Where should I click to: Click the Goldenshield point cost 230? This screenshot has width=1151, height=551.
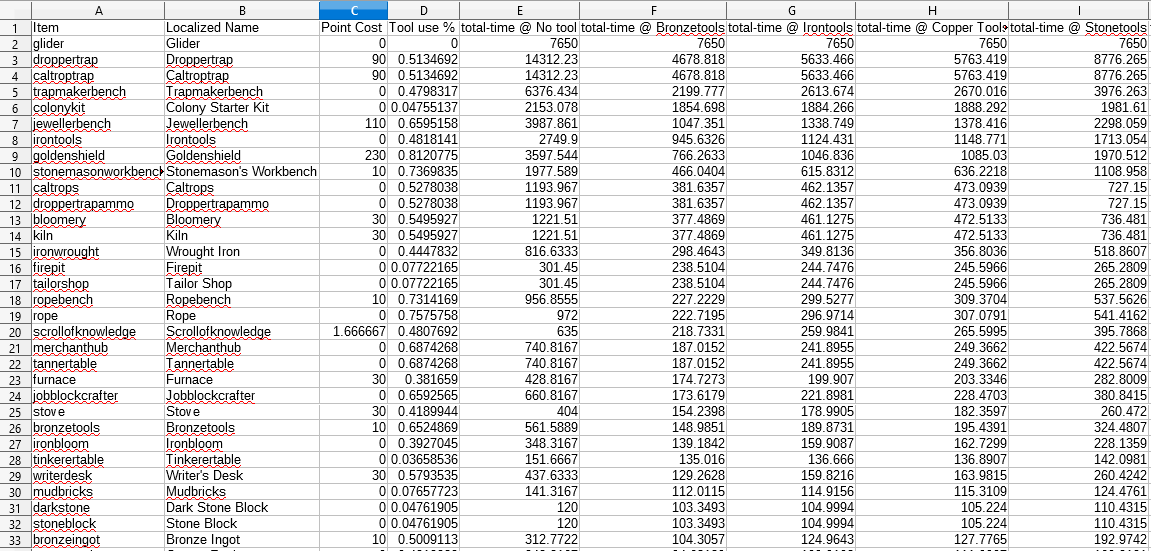pyautogui.click(x=353, y=156)
